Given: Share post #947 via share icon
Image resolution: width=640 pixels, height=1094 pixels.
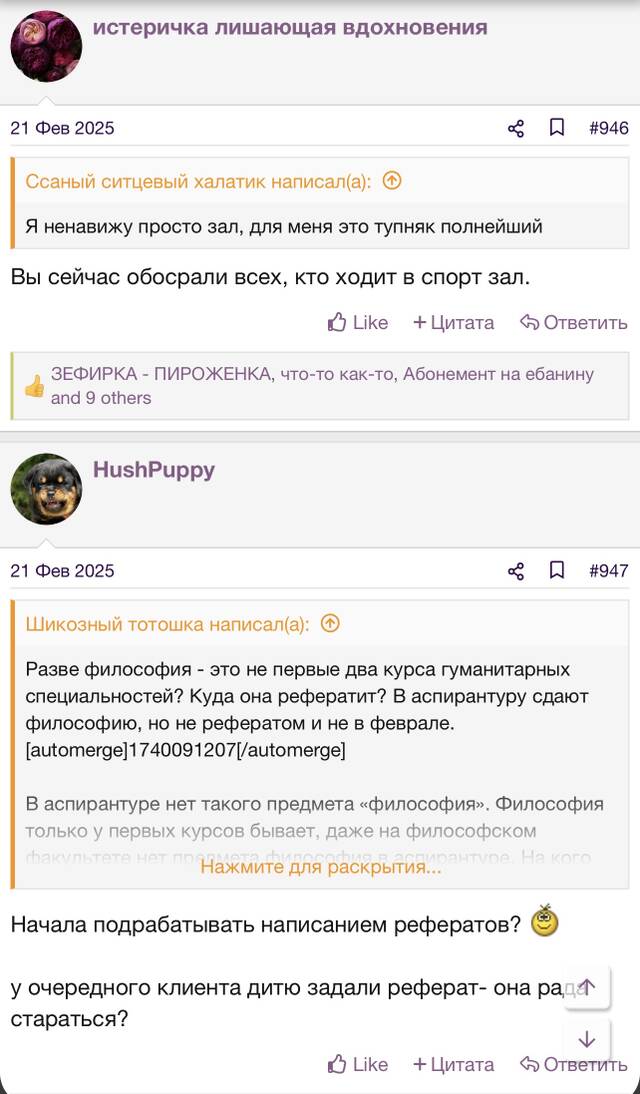Looking at the screenshot, I should click(516, 571).
